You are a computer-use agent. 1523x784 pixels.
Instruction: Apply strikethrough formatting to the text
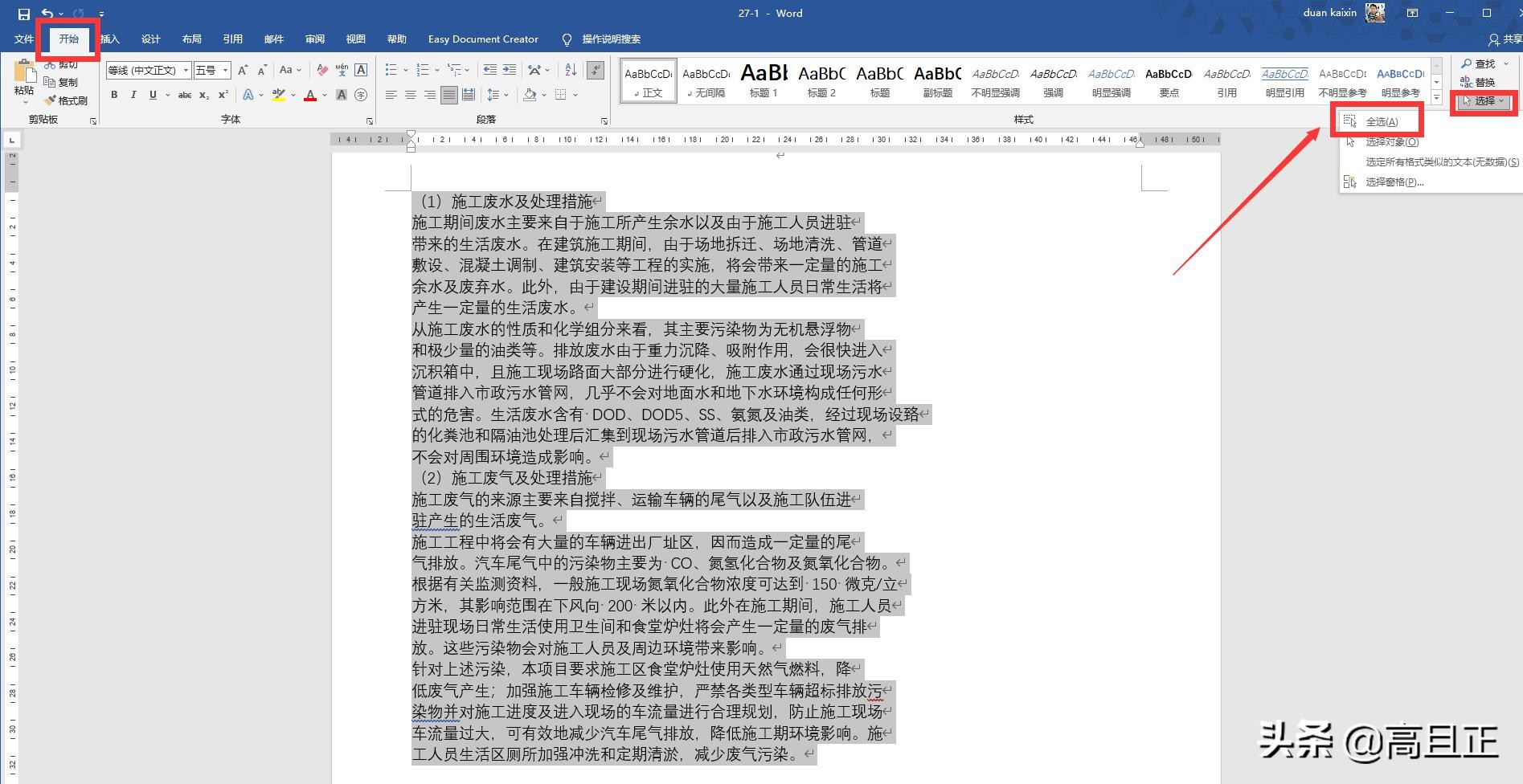[184, 95]
